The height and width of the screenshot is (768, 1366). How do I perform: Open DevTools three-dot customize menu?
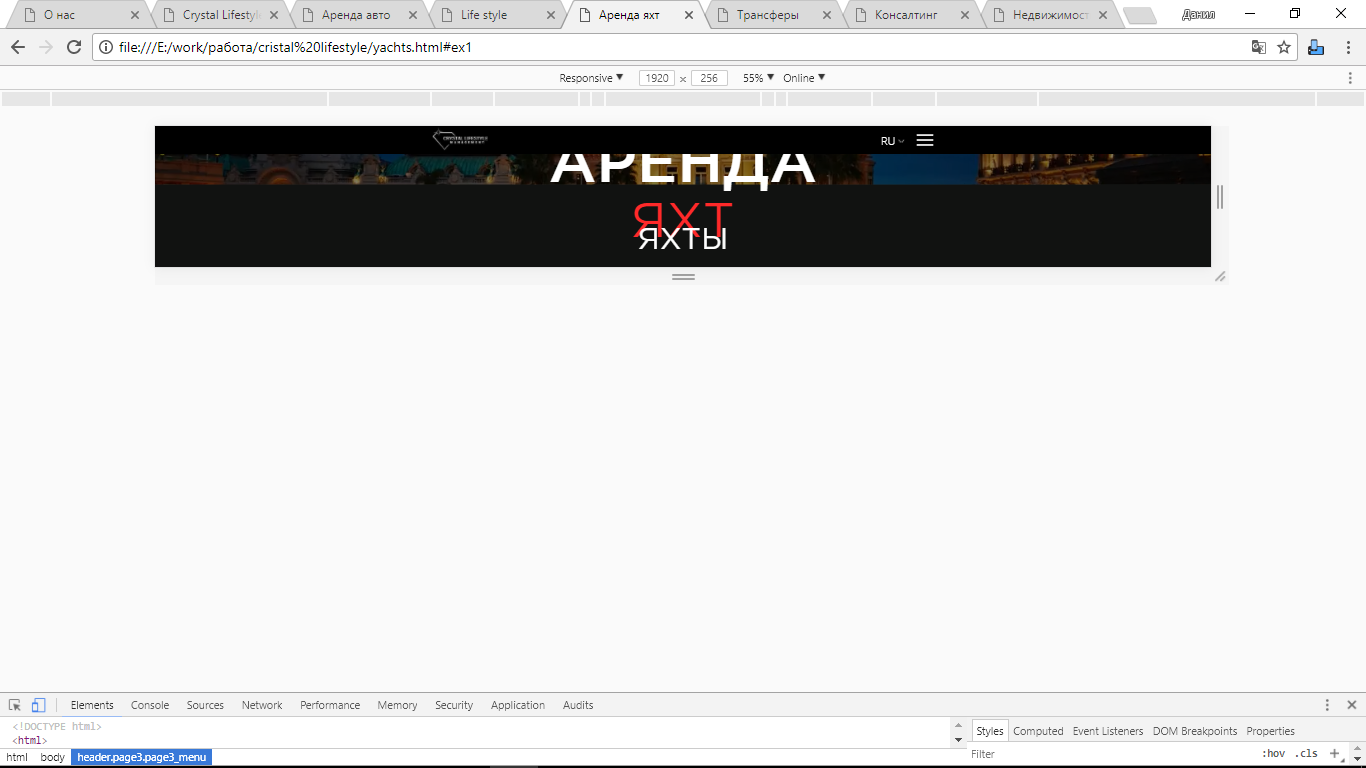(1327, 705)
